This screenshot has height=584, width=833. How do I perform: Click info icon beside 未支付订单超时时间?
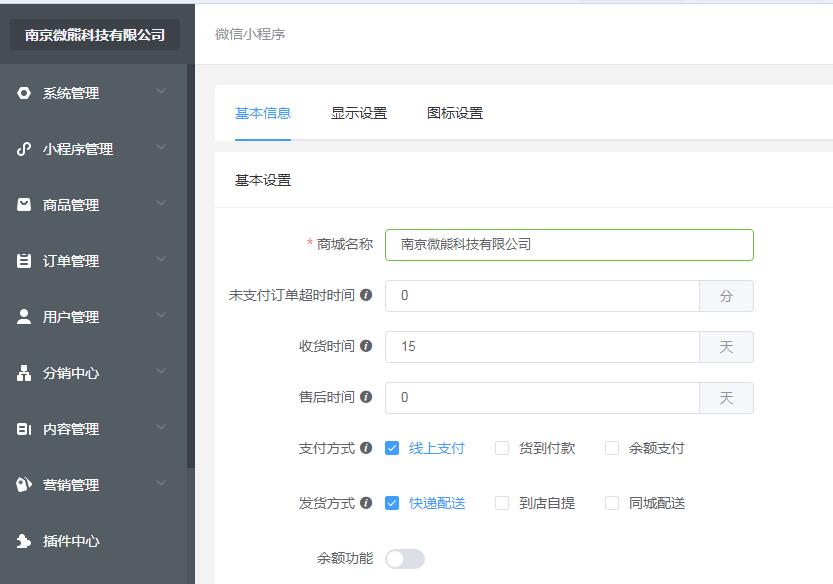pyautogui.click(x=366, y=295)
